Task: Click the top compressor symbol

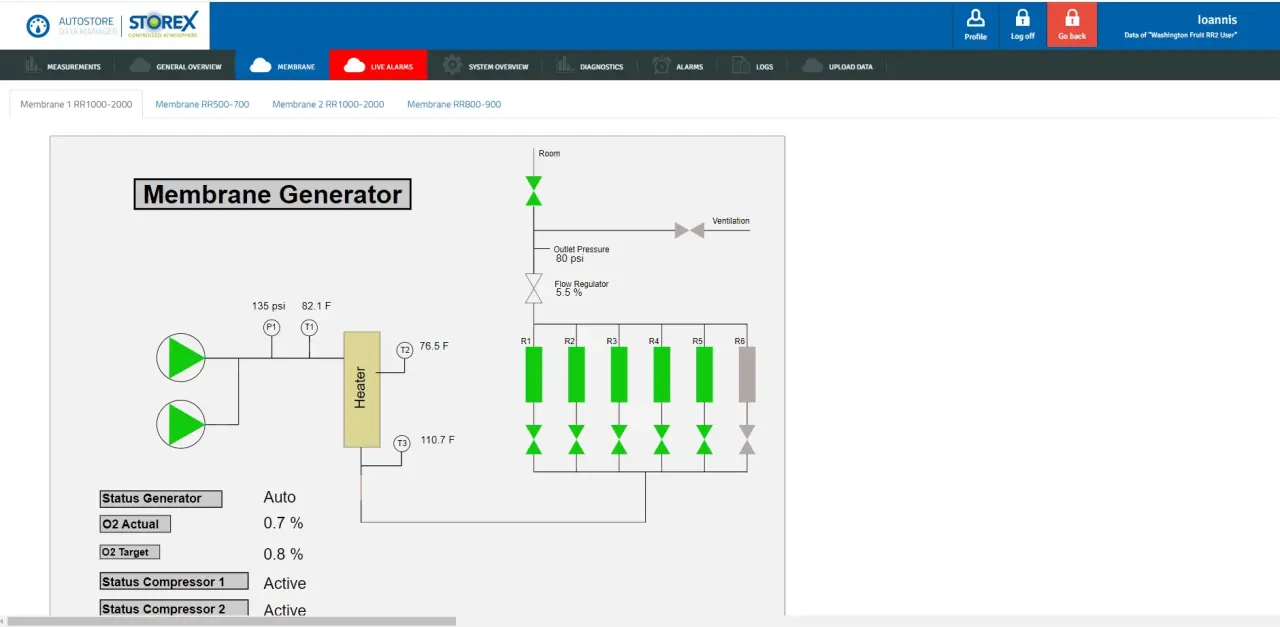Action: coord(181,357)
